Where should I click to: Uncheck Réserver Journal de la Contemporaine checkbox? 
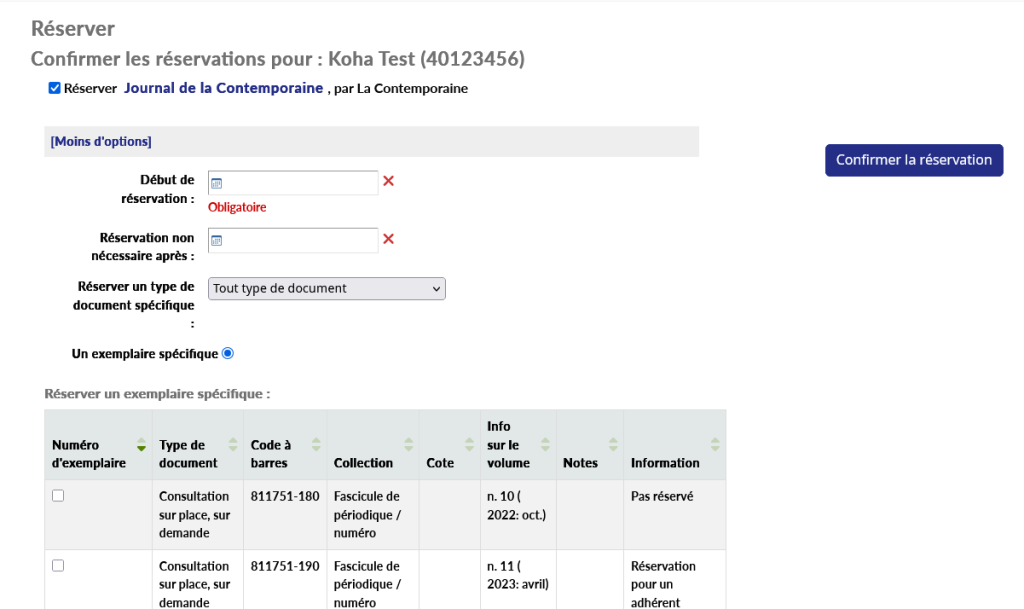coord(55,88)
